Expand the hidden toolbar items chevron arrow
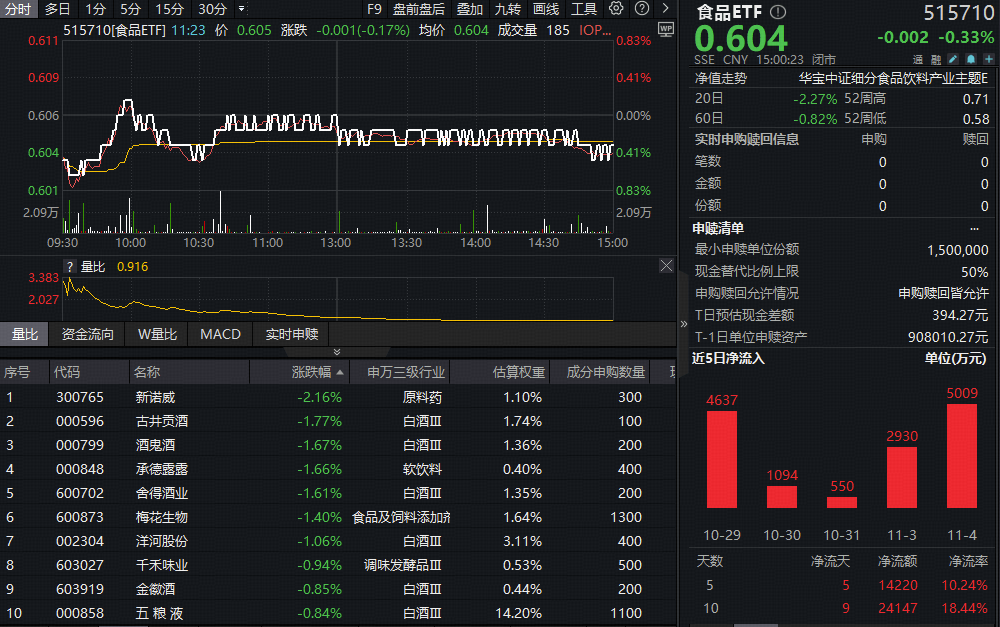This screenshot has height=627, width=1000. [x=666, y=9]
